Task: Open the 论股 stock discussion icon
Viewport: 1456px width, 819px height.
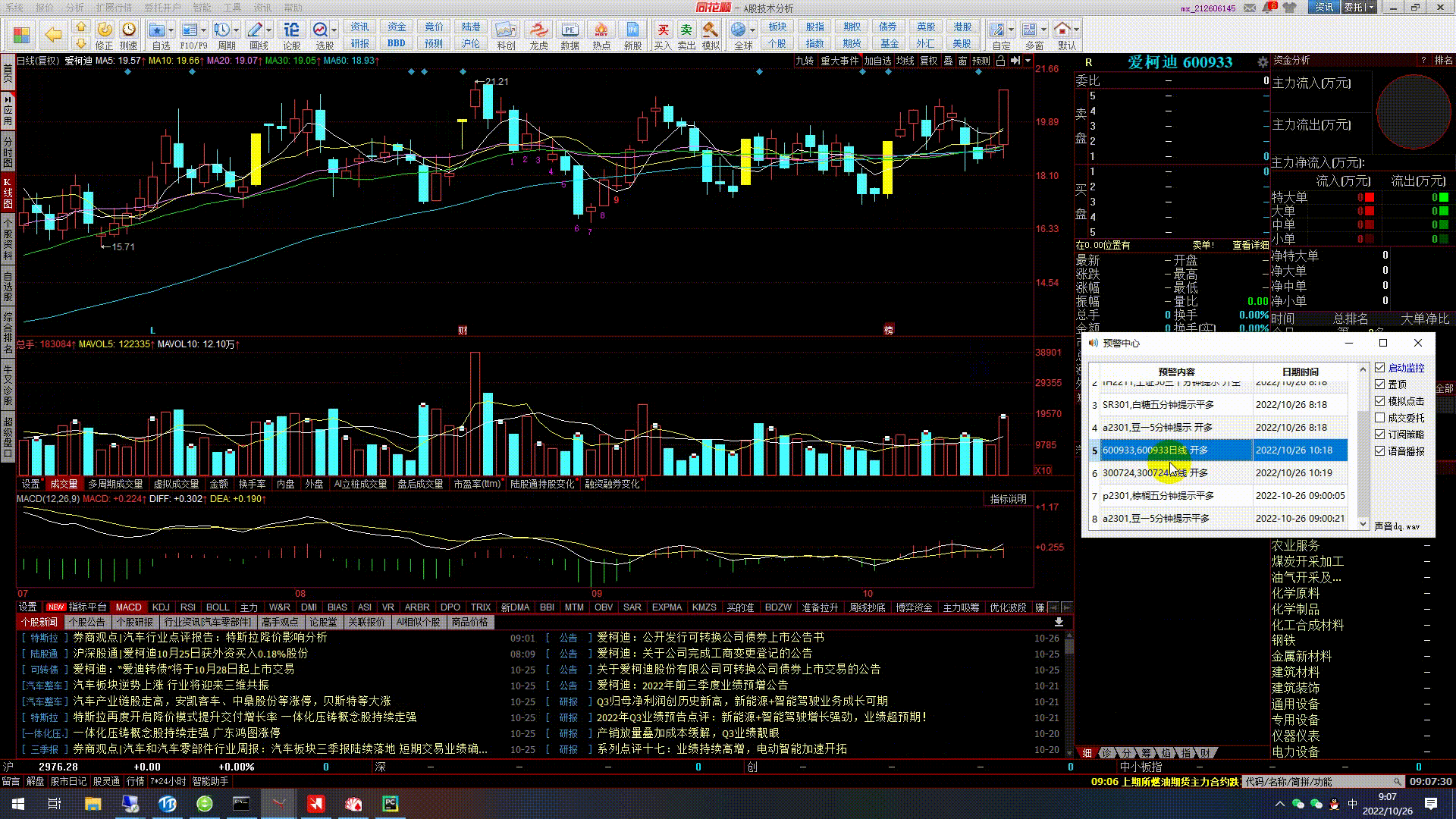Action: [x=291, y=30]
